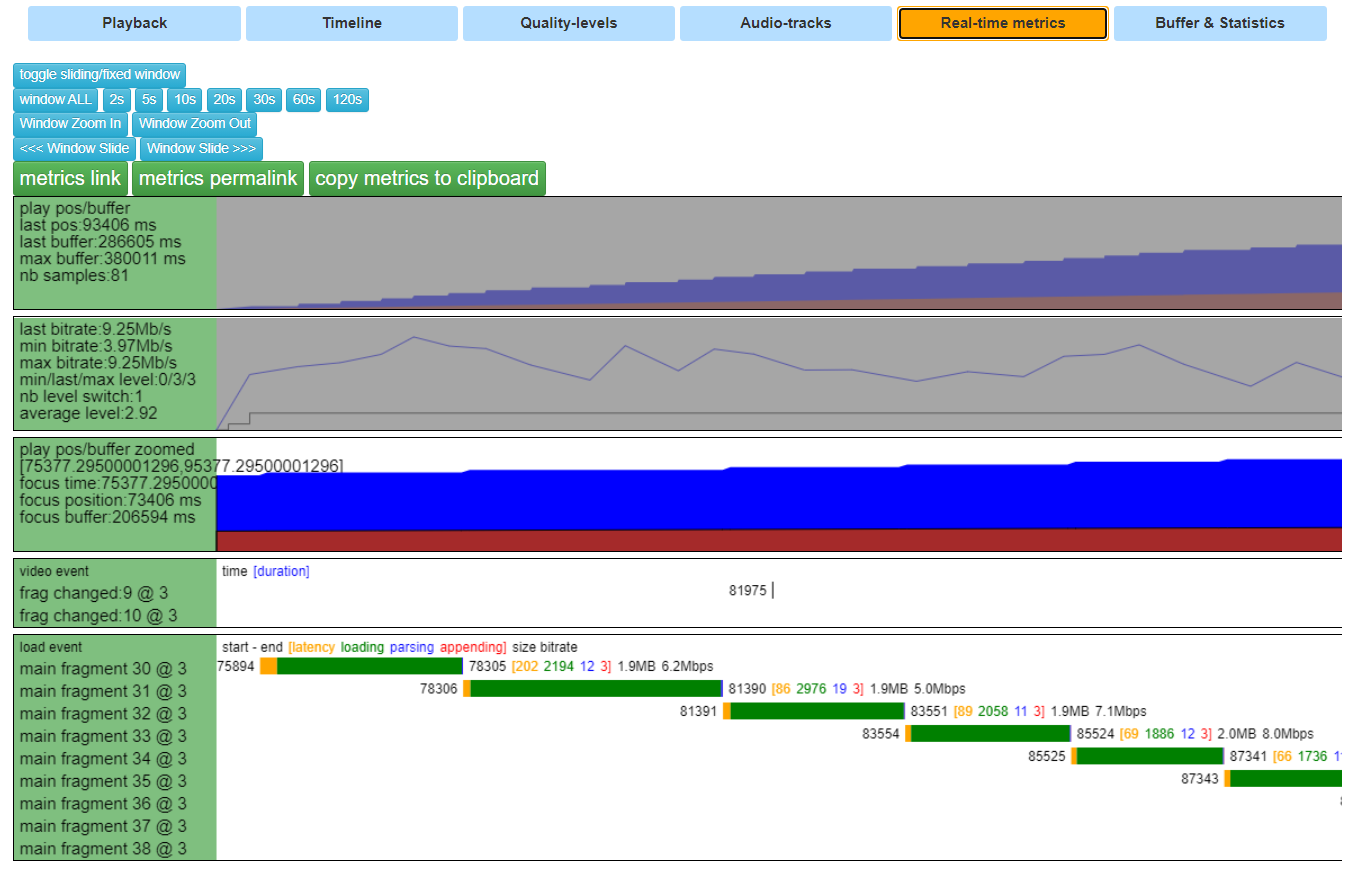Set the window to 2s
Screen dimensions: 1372x880
(117, 100)
